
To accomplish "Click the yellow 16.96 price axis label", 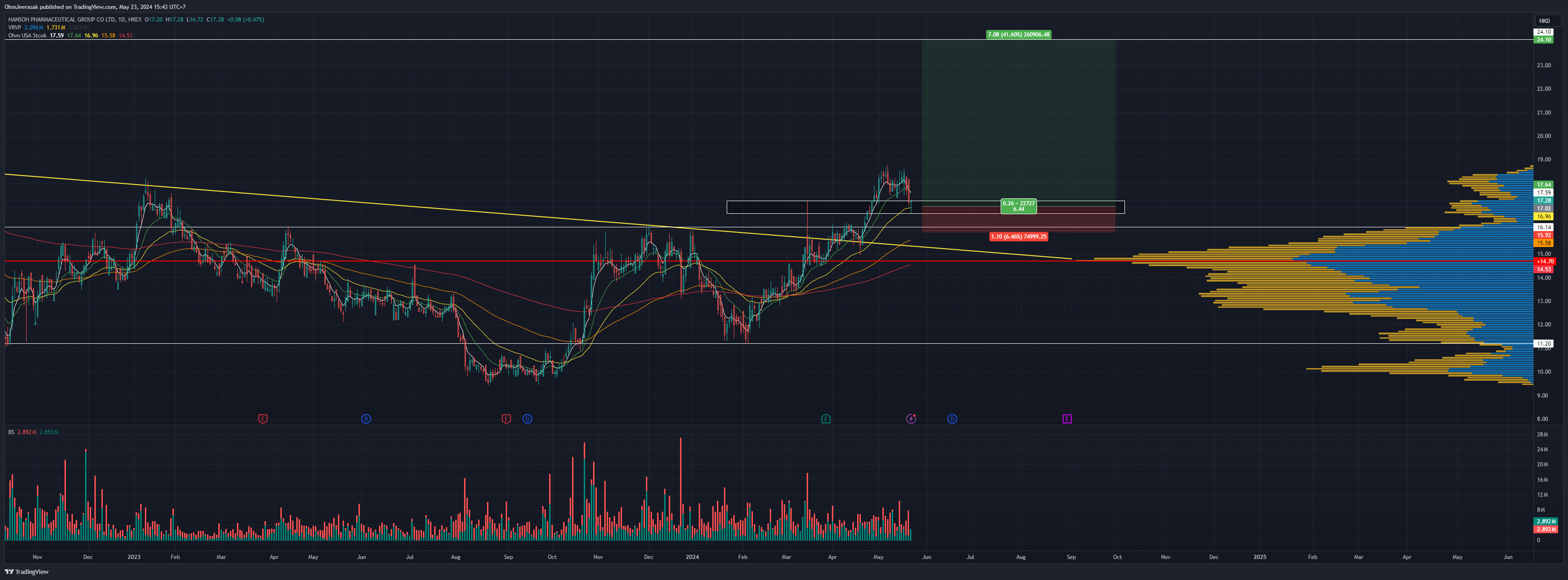I will pos(1544,216).
